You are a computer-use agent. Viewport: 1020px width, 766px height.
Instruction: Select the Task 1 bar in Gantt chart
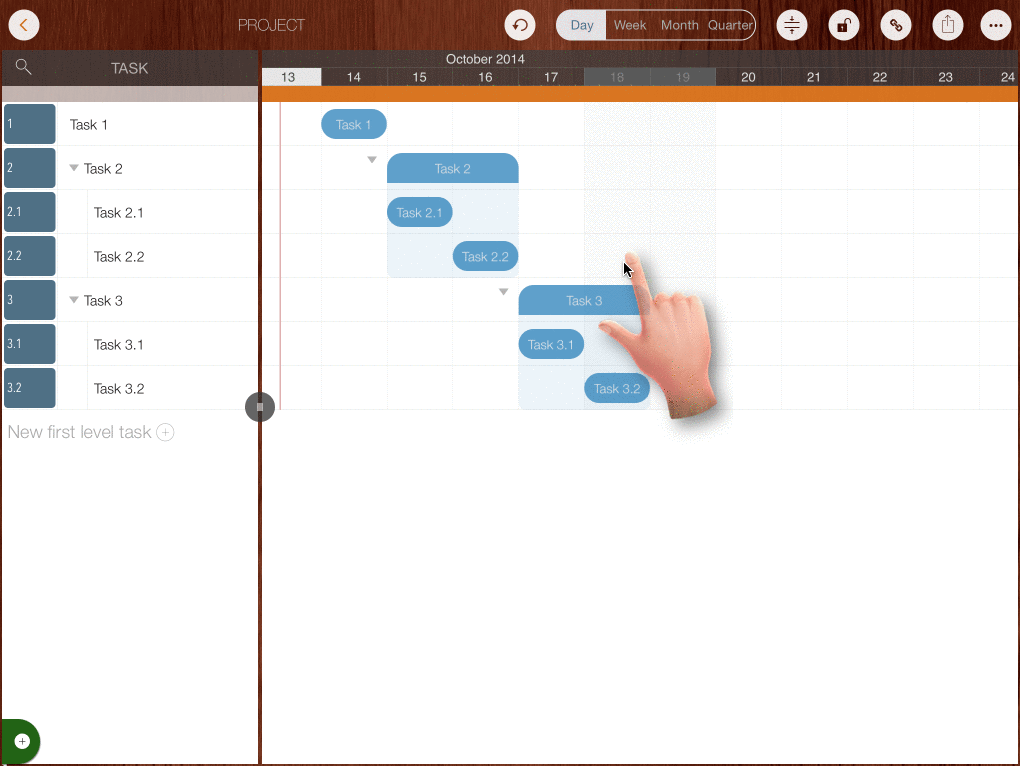pyautogui.click(x=354, y=124)
